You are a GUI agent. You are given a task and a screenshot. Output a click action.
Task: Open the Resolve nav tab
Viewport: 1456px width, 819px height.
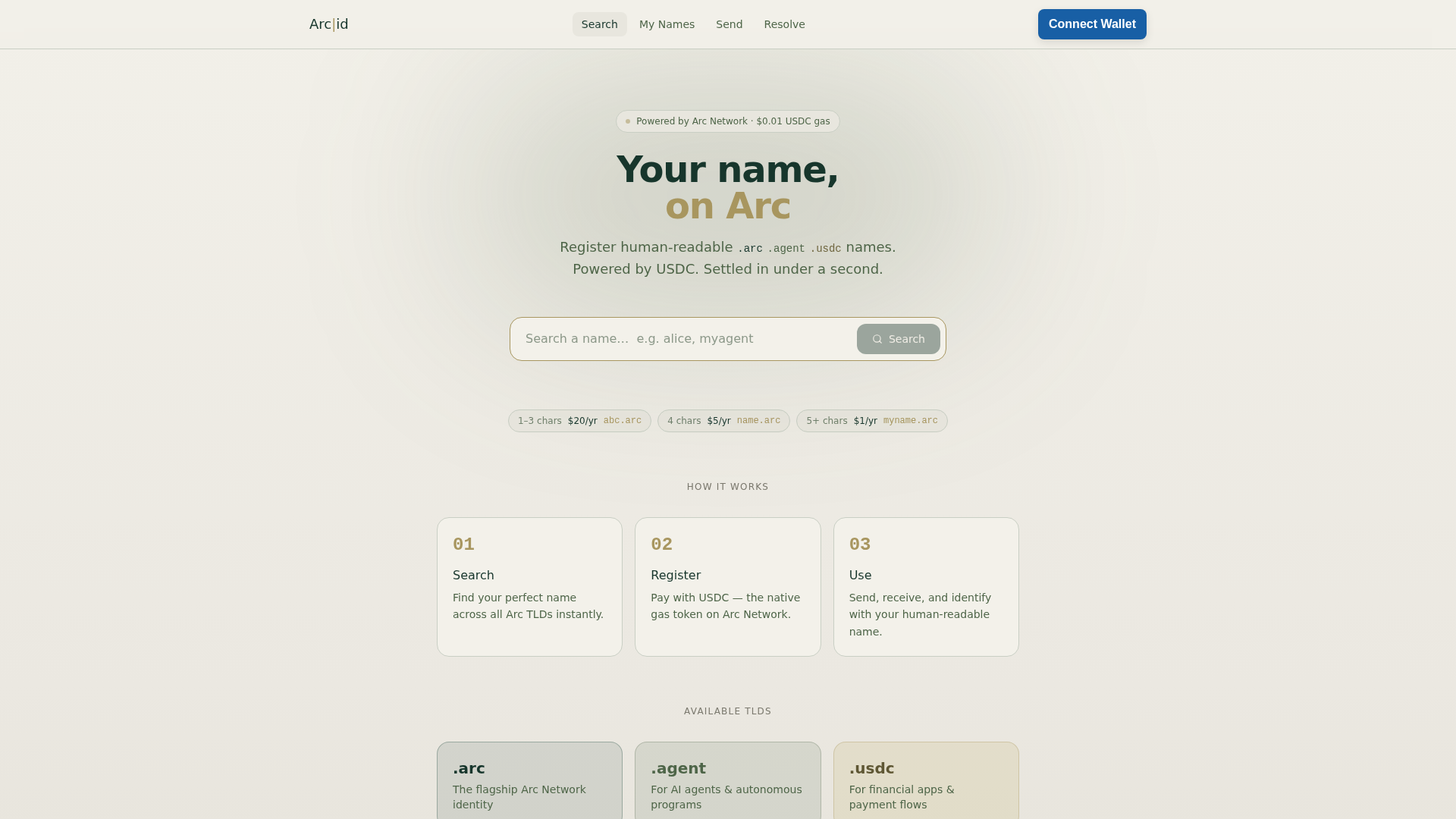(x=784, y=24)
